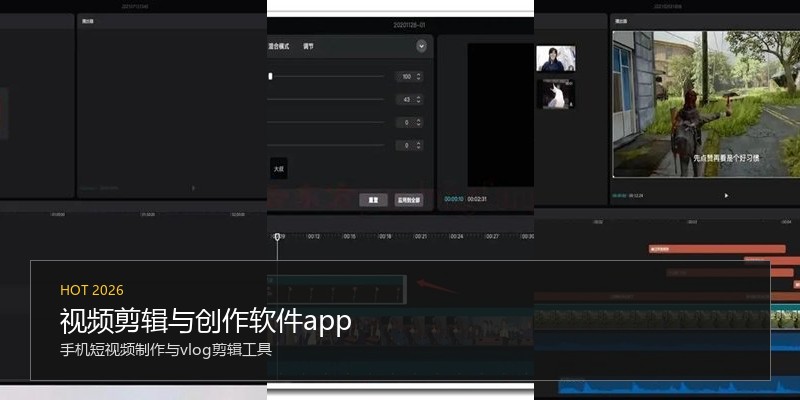Select the white figure thumbnail in the right window
The width and height of the screenshot is (800, 400).
[x=556, y=94]
